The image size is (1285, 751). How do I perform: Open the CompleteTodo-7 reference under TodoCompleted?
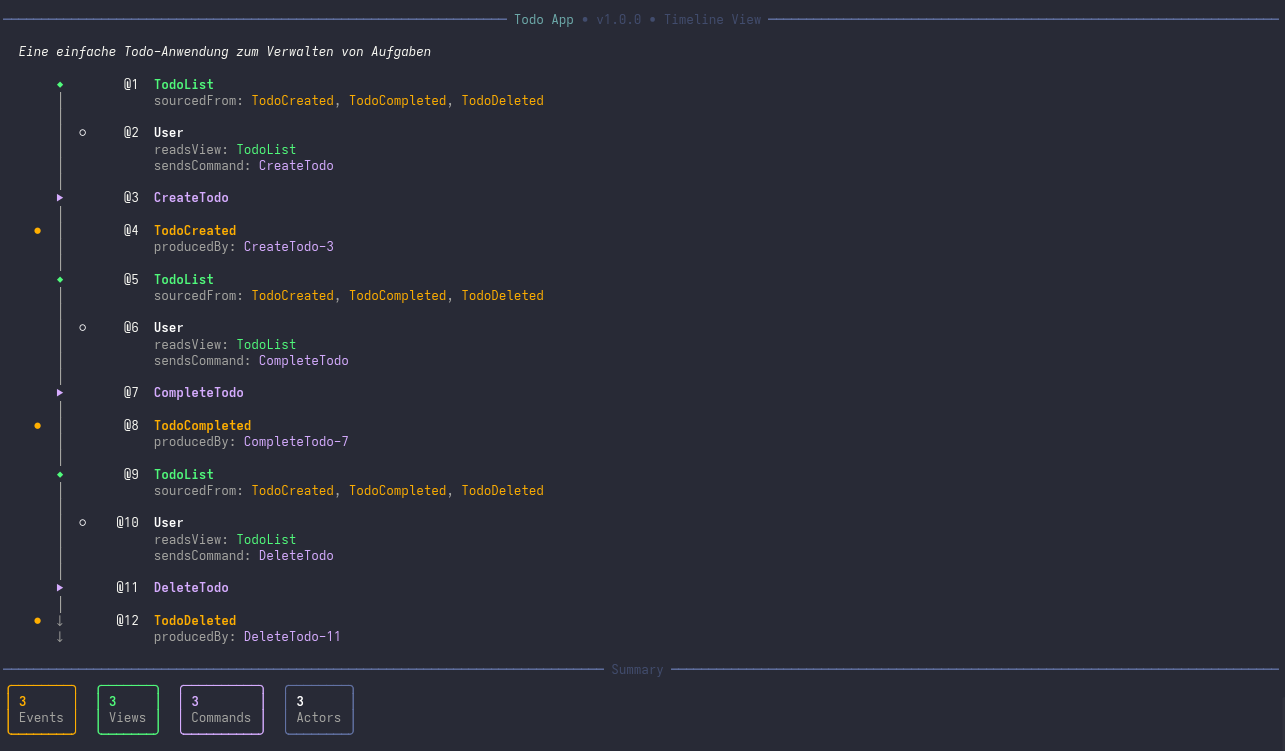point(296,441)
